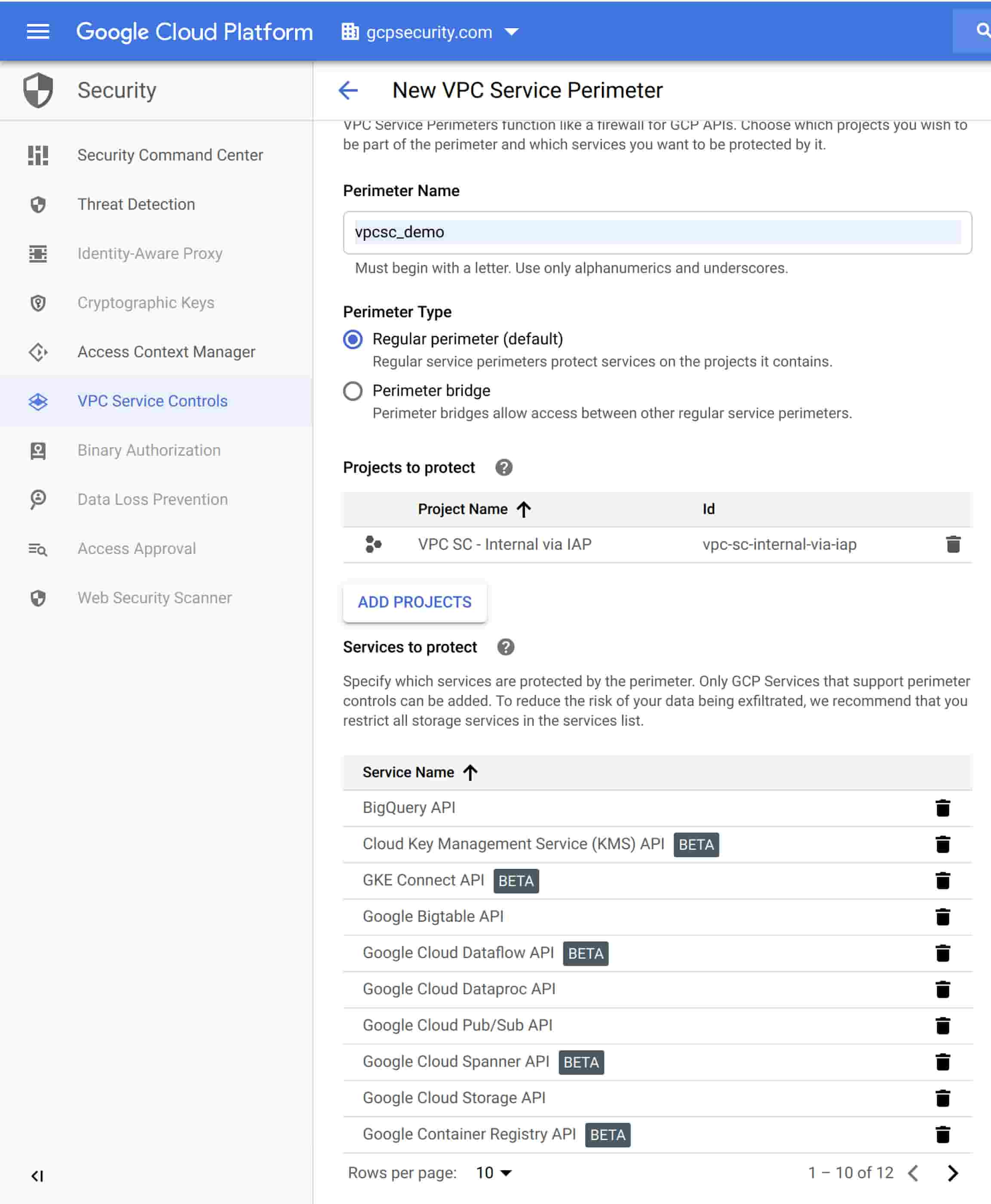
Task: Click the Google Cloud Dataproc API row text
Action: click(x=459, y=988)
